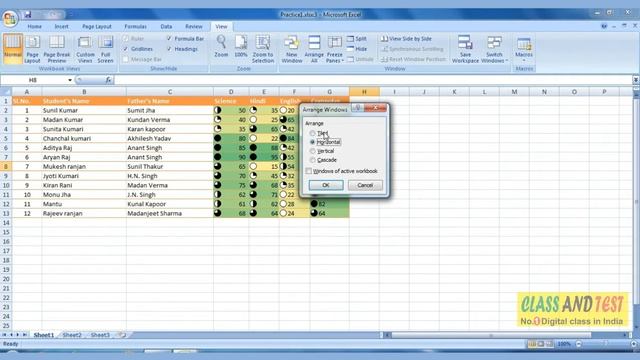
Task: Open a New Window
Action: (291, 49)
